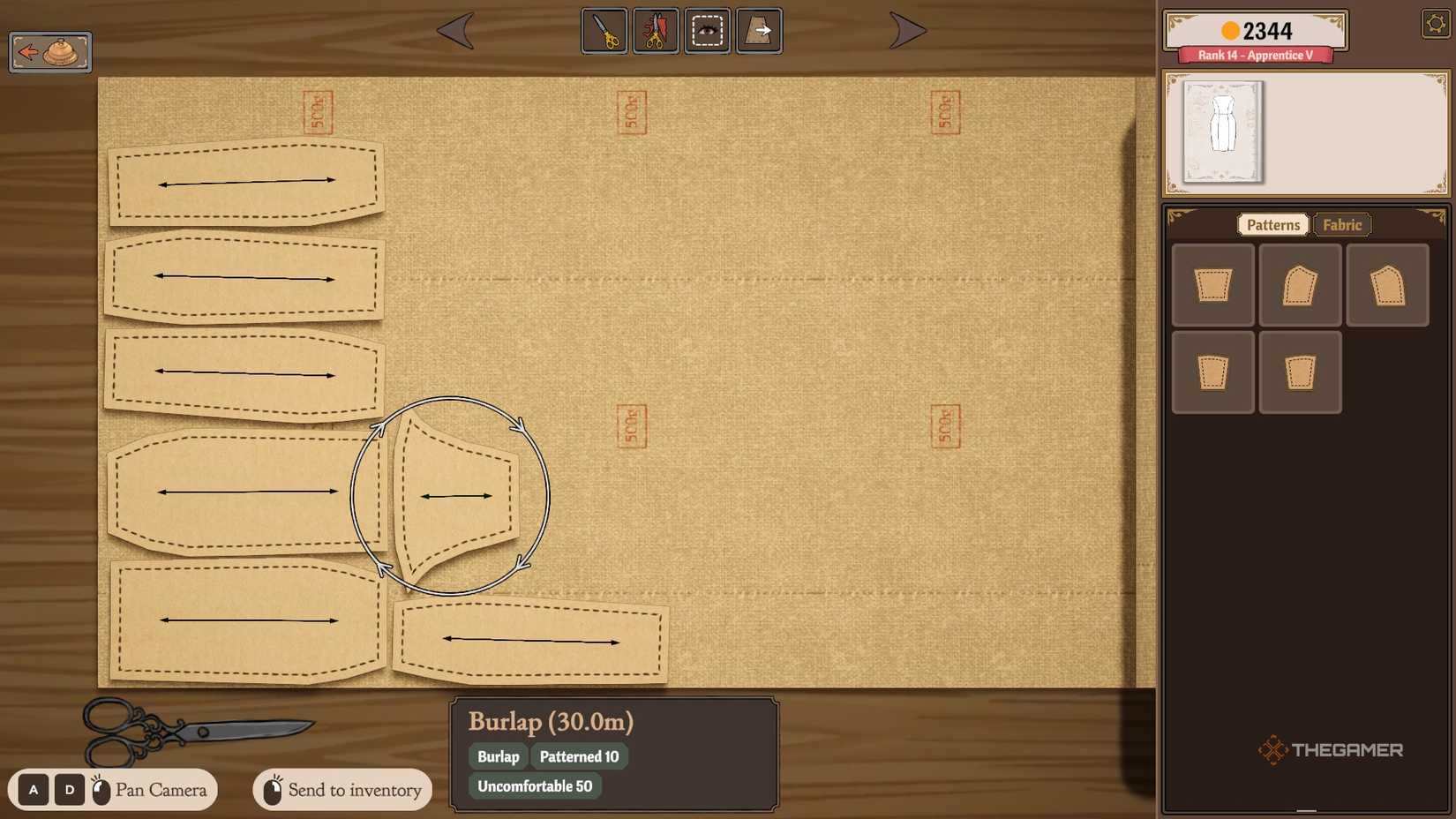1456x819 pixels.
Task: Pick the first pattern slot in top row
Action: [x=1213, y=285]
